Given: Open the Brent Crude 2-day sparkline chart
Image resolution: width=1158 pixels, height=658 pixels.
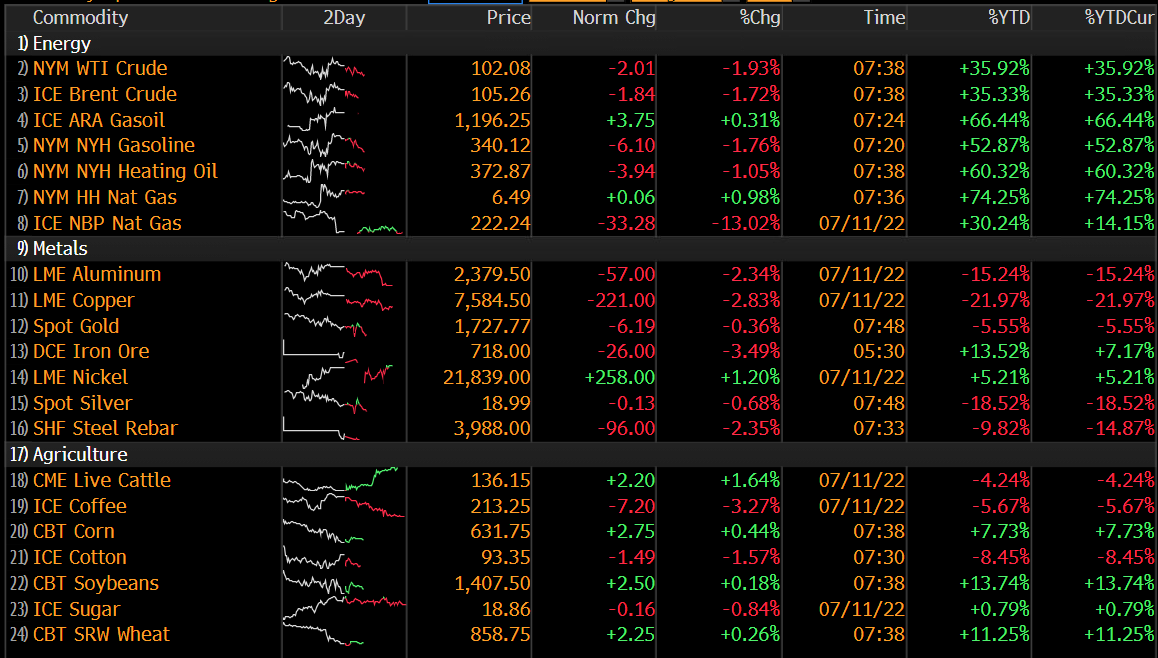Looking at the screenshot, I should click(x=321, y=94).
